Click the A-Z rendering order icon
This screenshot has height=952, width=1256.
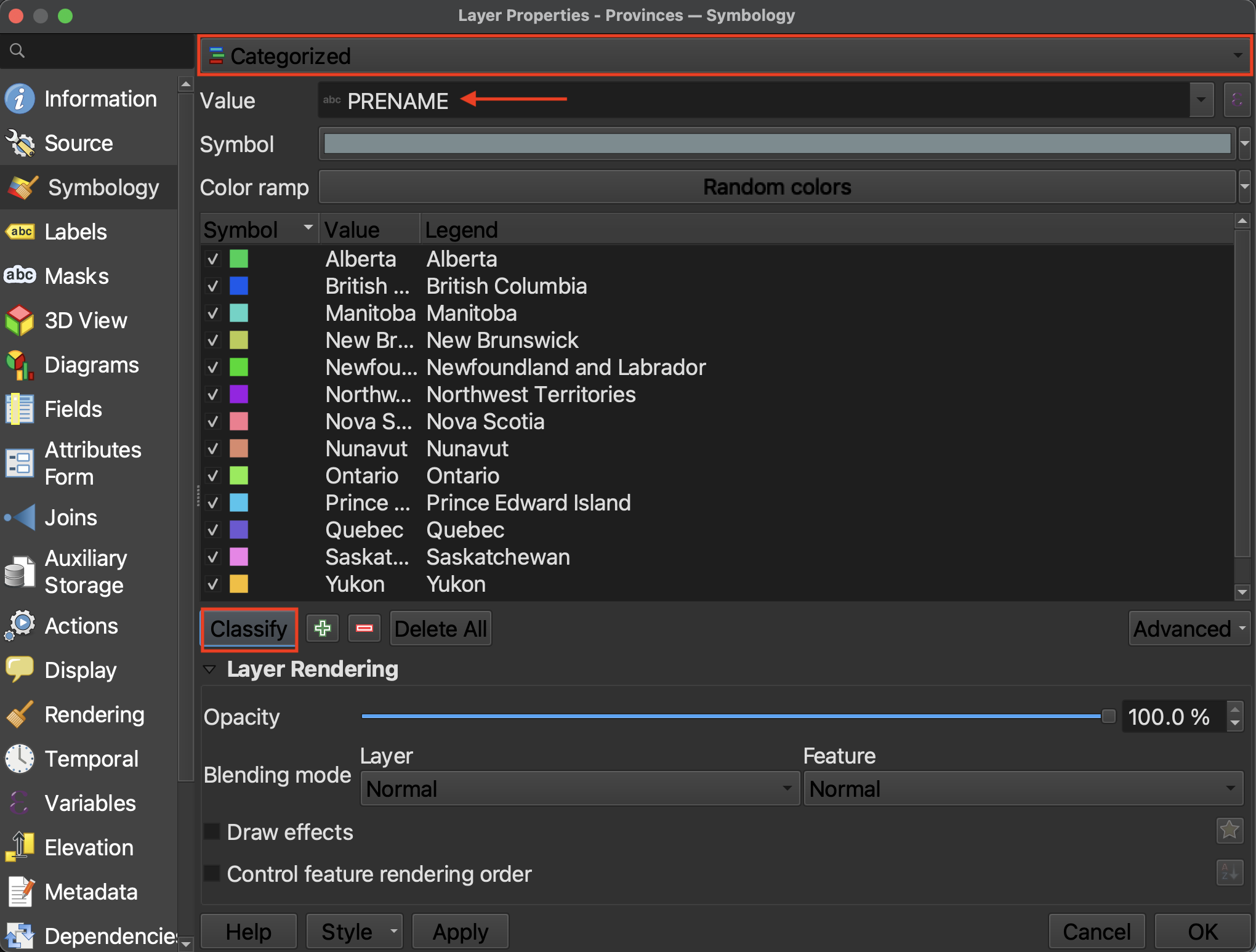tap(1230, 873)
